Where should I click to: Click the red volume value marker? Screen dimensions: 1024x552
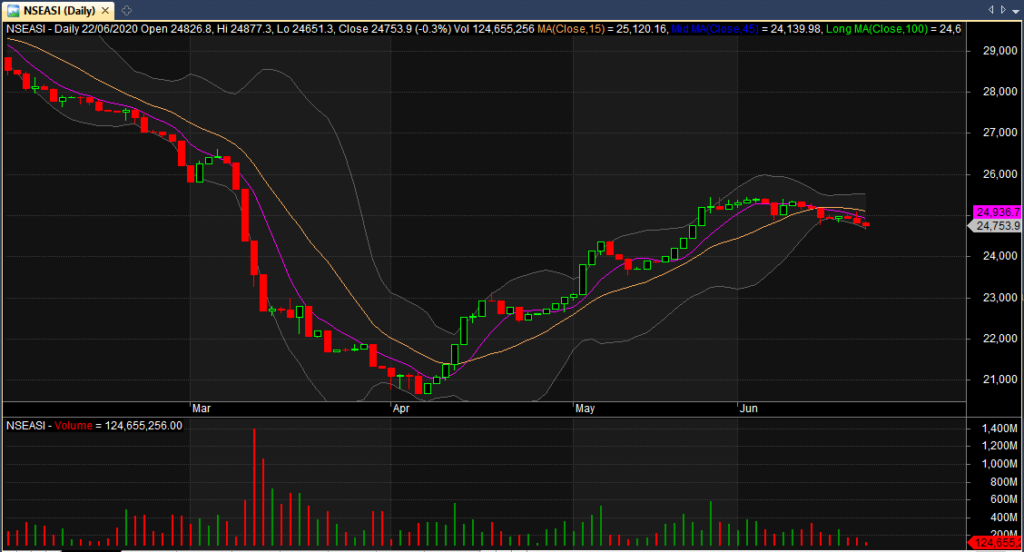click(x=994, y=543)
